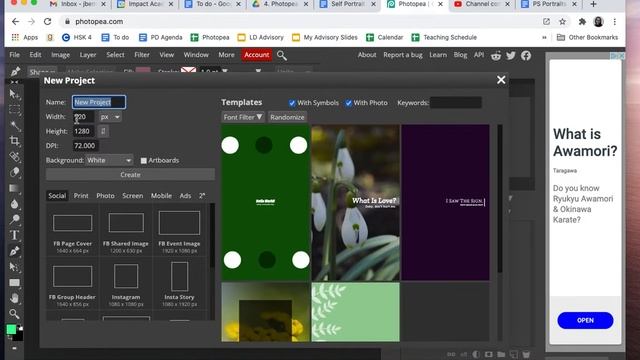Open the Teaching Schedule bookmark
Image resolution: width=640 pixels, height=360 pixels.
(444, 38)
